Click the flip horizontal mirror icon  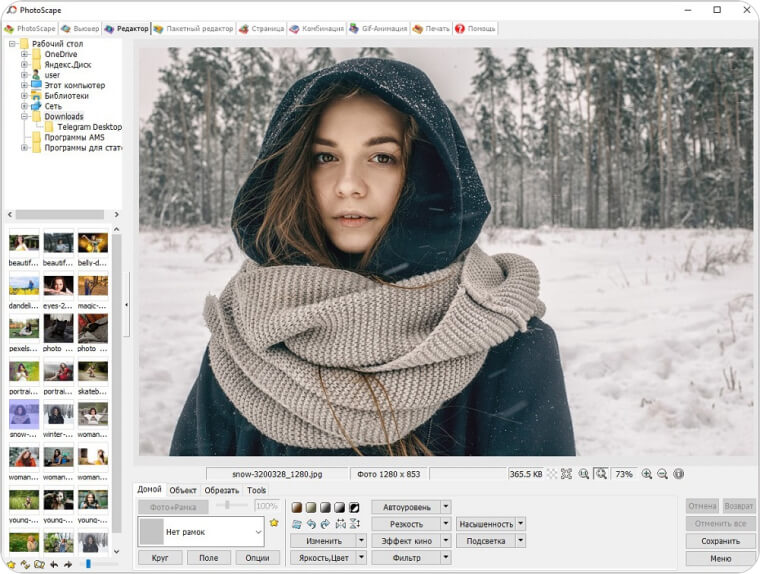click(x=340, y=524)
